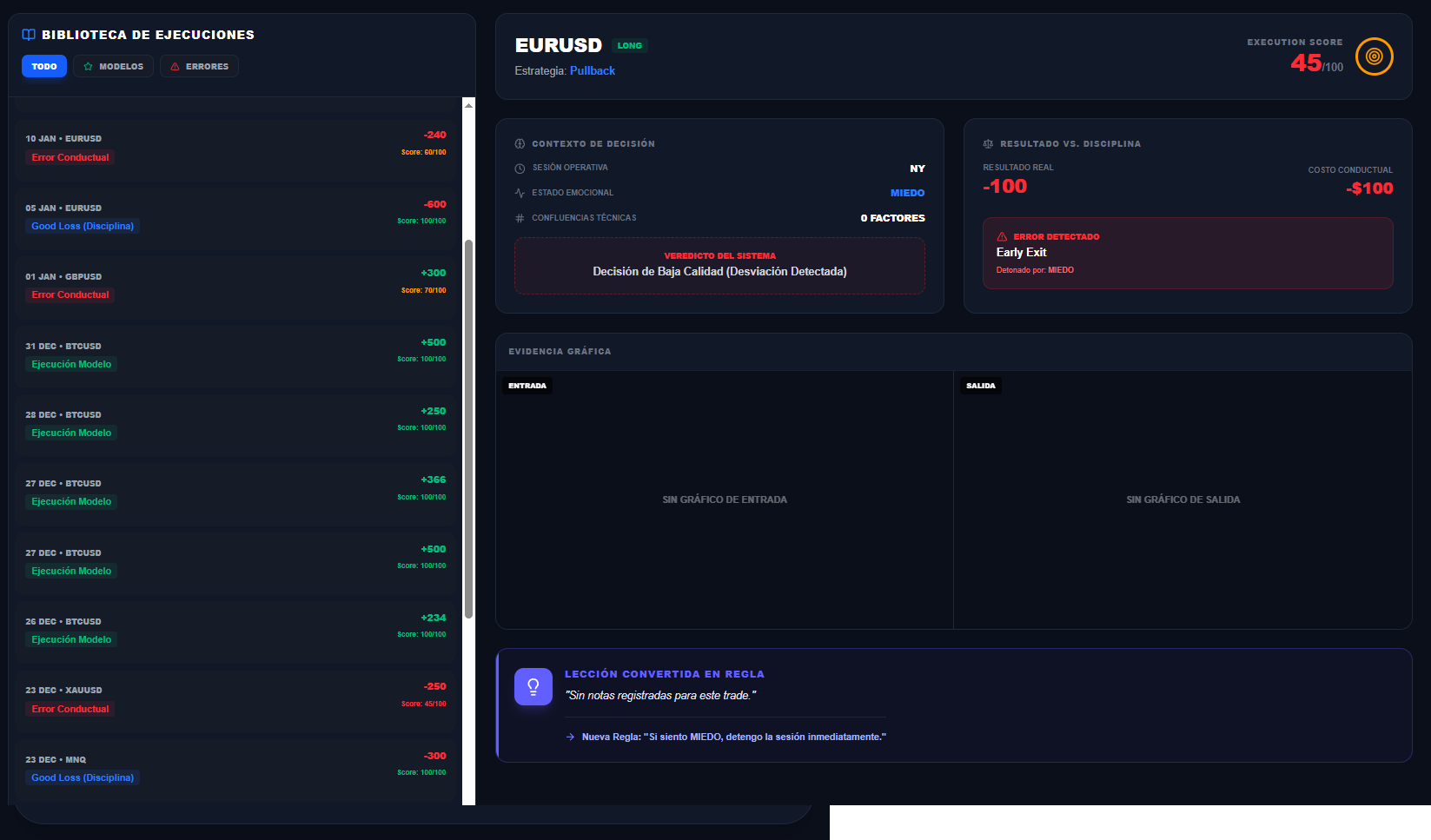The height and width of the screenshot is (840, 1431).
Task: Click the warning triangle in Error Detectado
Action: pyautogui.click(x=1002, y=237)
